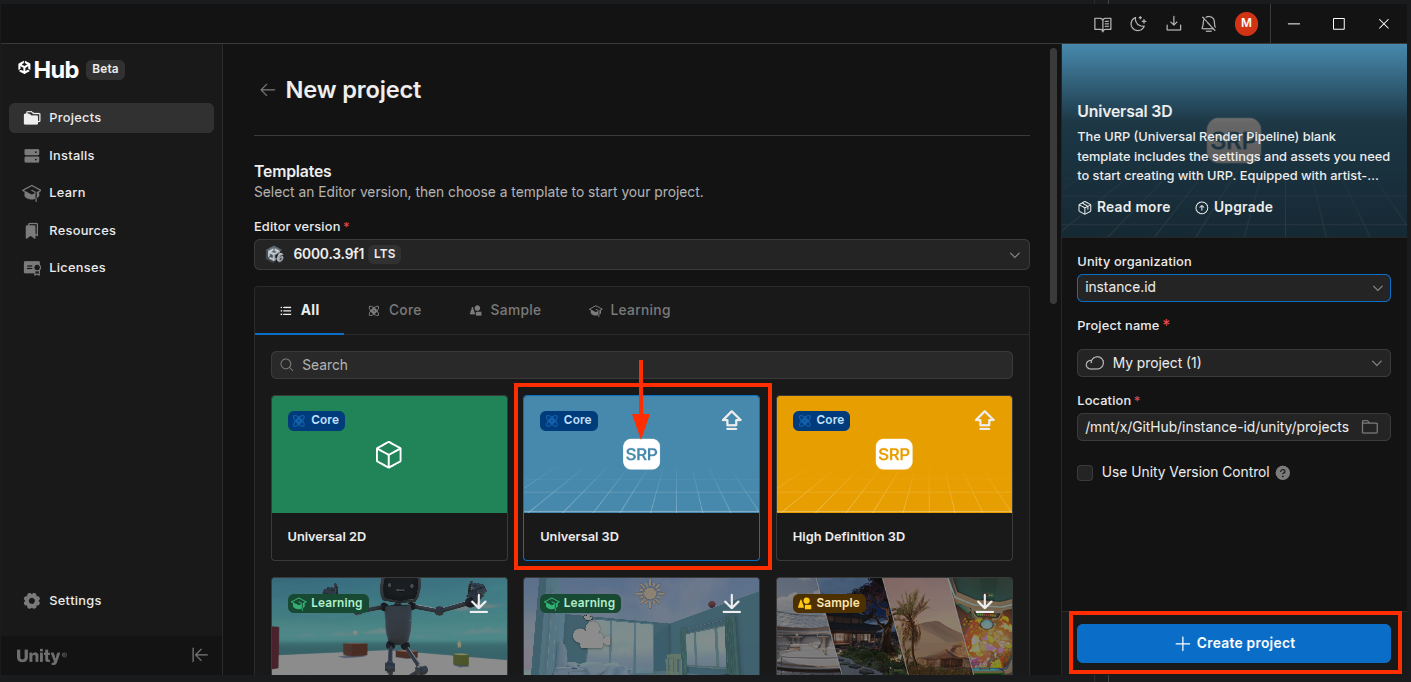The height and width of the screenshot is (682, 1411).
Task: Open the user account avatar M
Action: pyautogui.click(x=1246, y=25)
